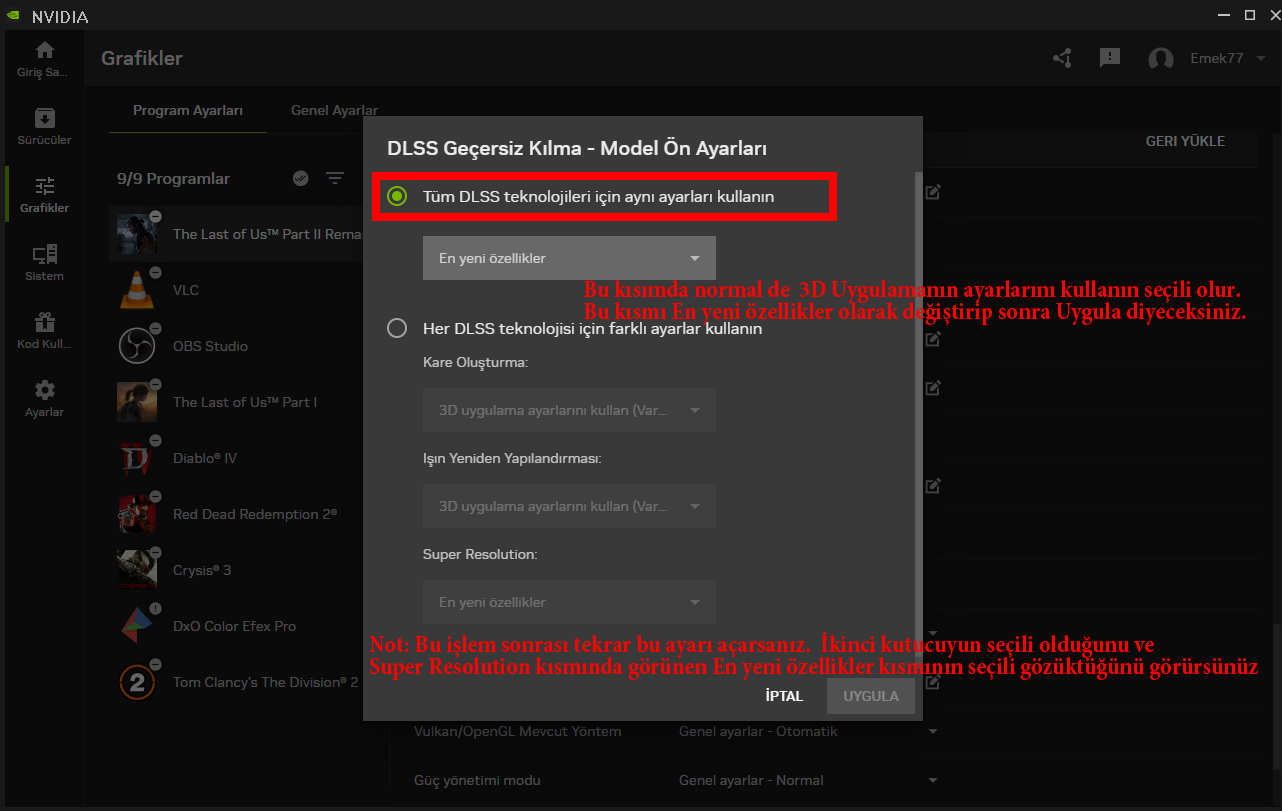Click the share icon in header
1282x811 pixels.
tap(1062, 58)
